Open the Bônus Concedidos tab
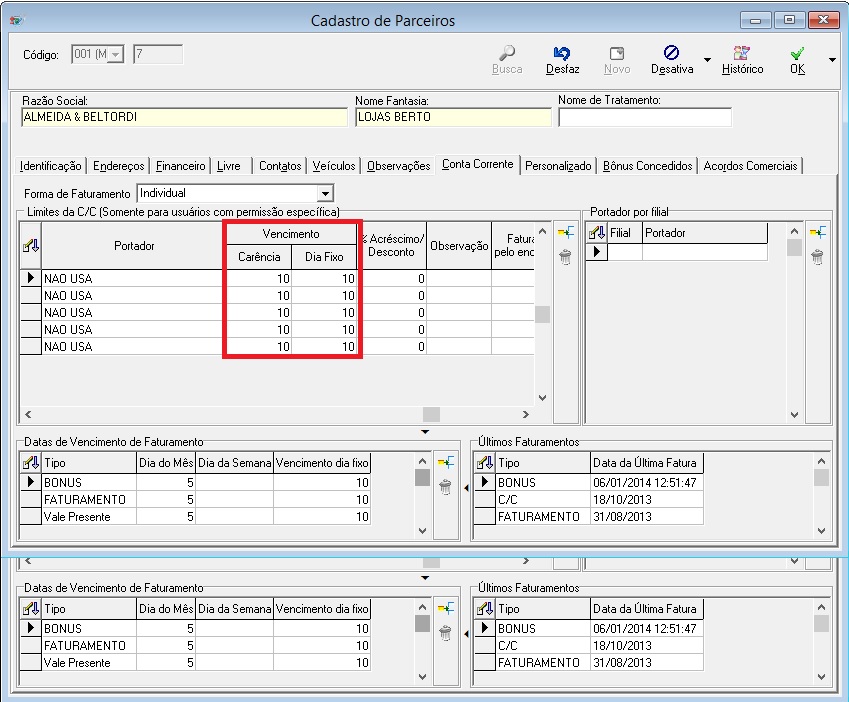849x702 pixels. (648, 166)
